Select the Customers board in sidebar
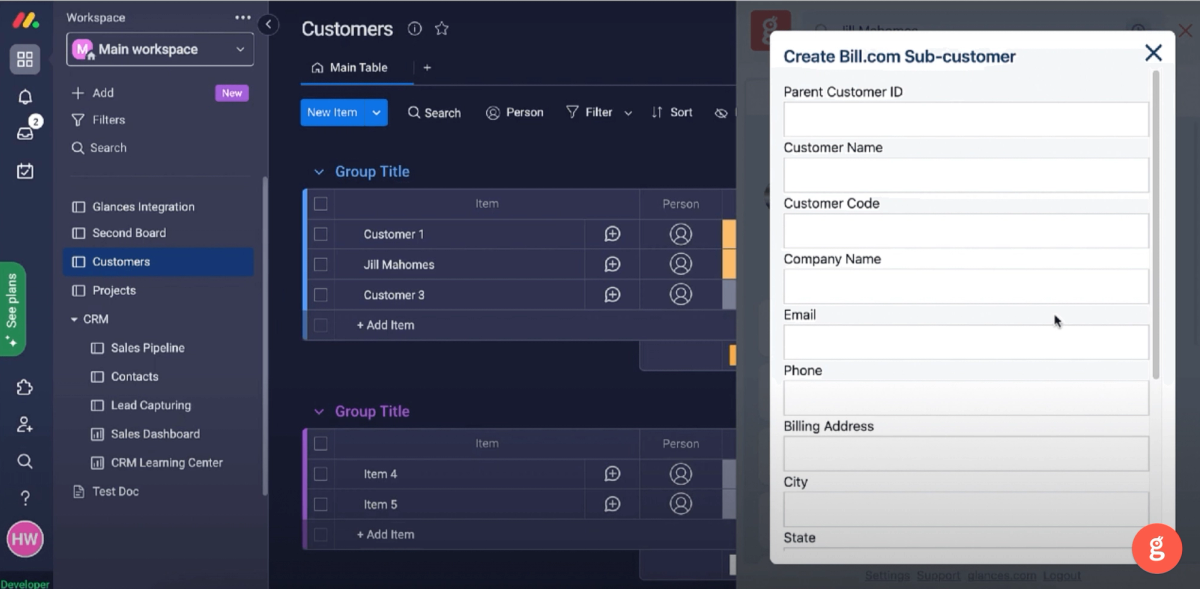 point(158,262)
